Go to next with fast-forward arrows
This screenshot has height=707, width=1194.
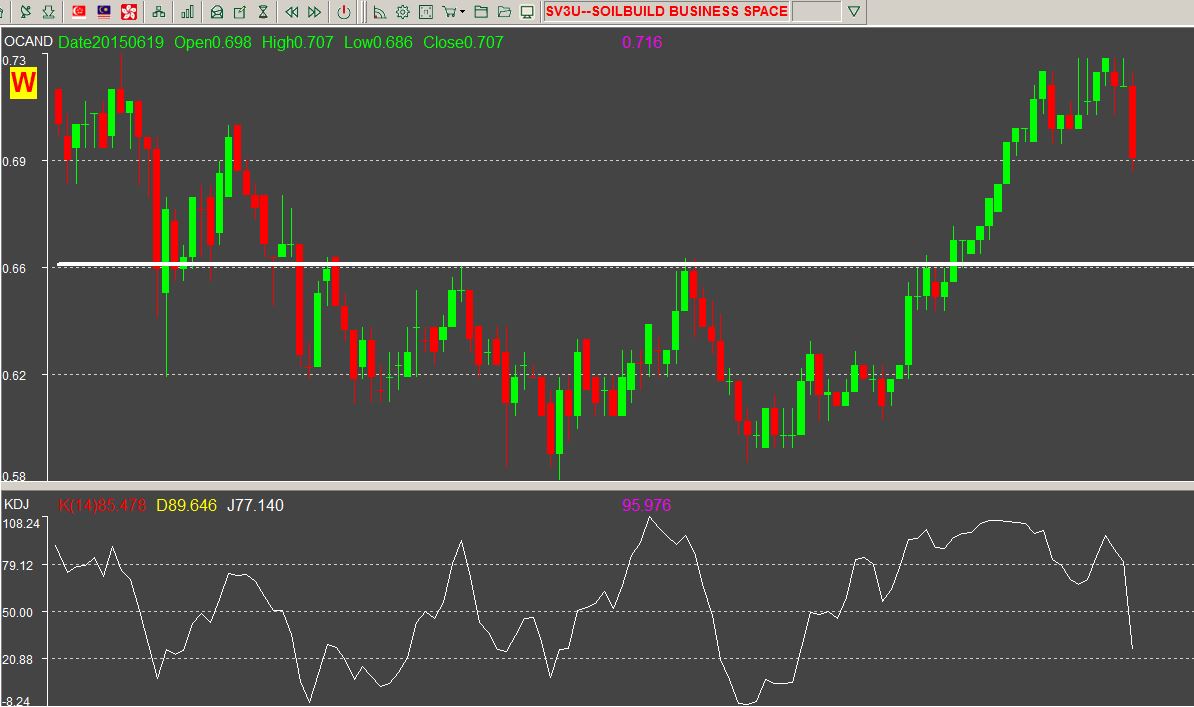tap(314, 11)
